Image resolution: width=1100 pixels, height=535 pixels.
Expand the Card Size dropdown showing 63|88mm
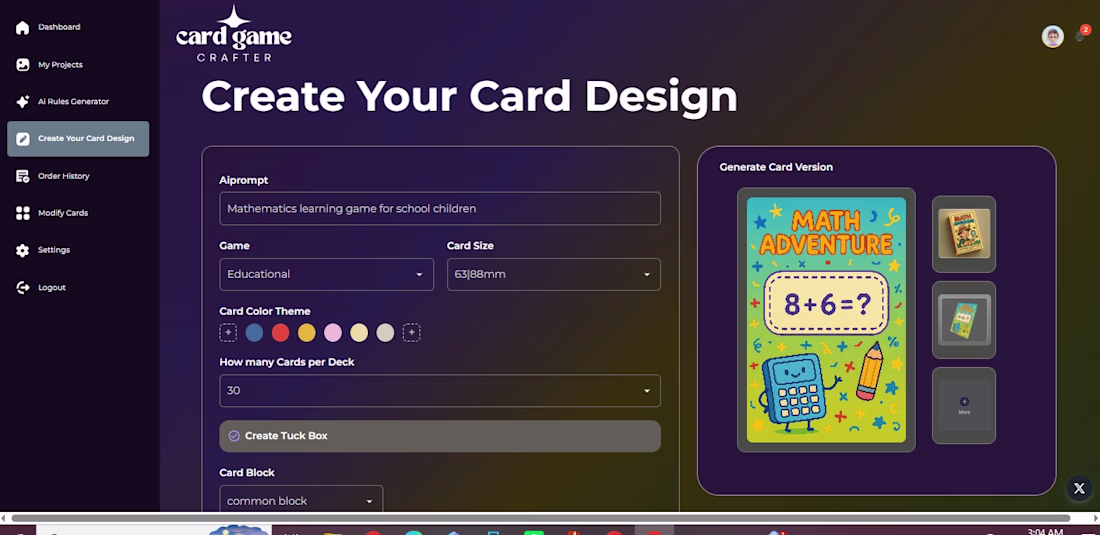pyautogui.click(x=554, y=274)
